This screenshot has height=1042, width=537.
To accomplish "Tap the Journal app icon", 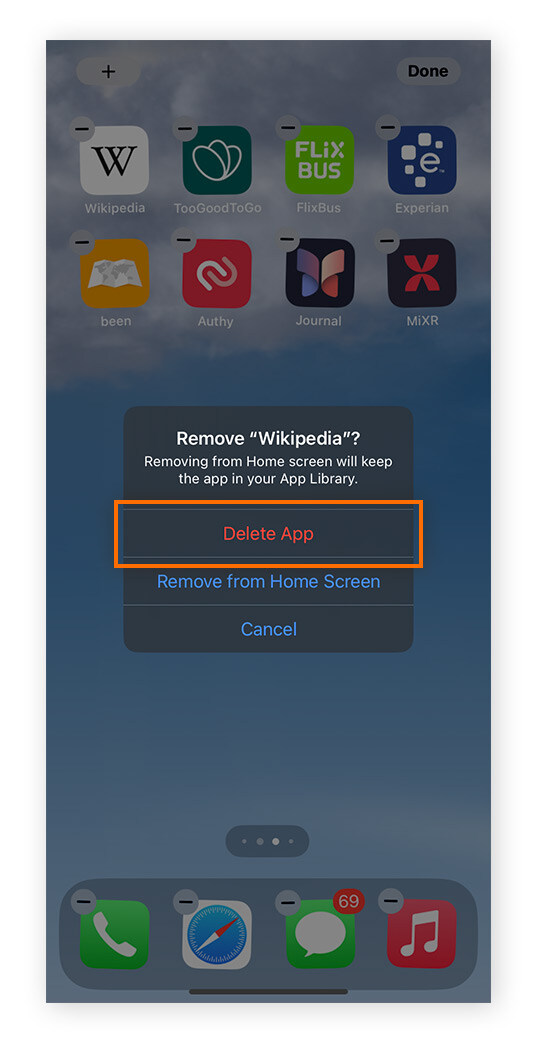I will [x=320, y=273].
